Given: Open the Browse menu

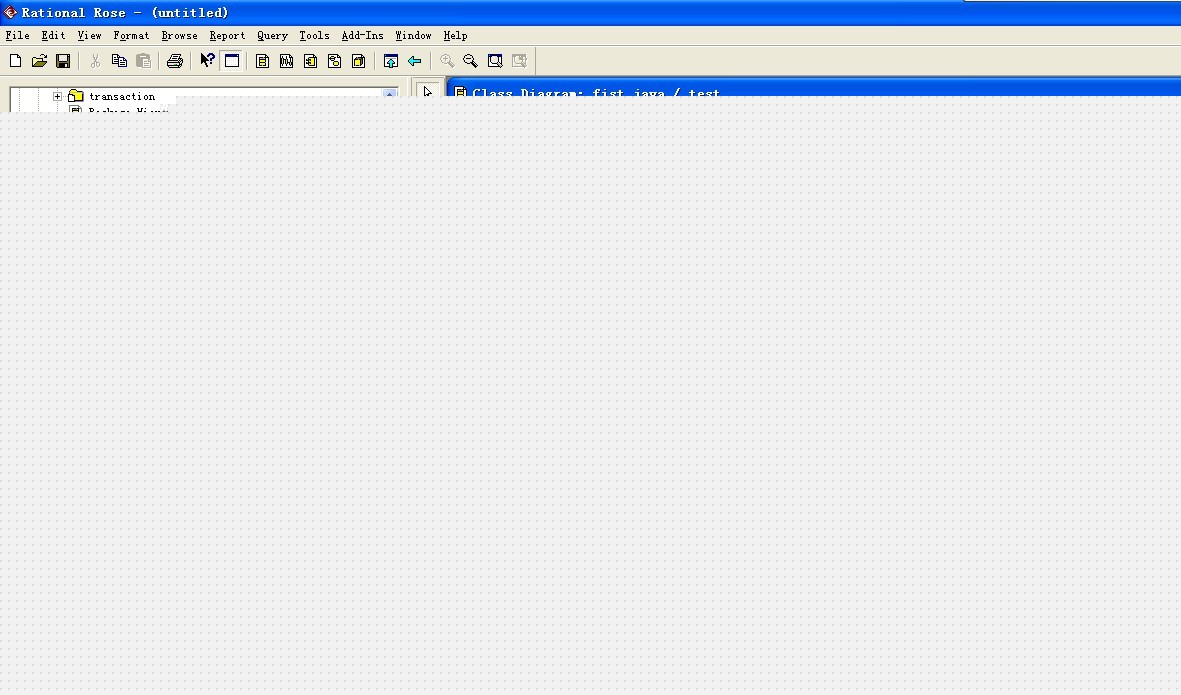Looking at the screenshot, I should (x=179, y=35).
